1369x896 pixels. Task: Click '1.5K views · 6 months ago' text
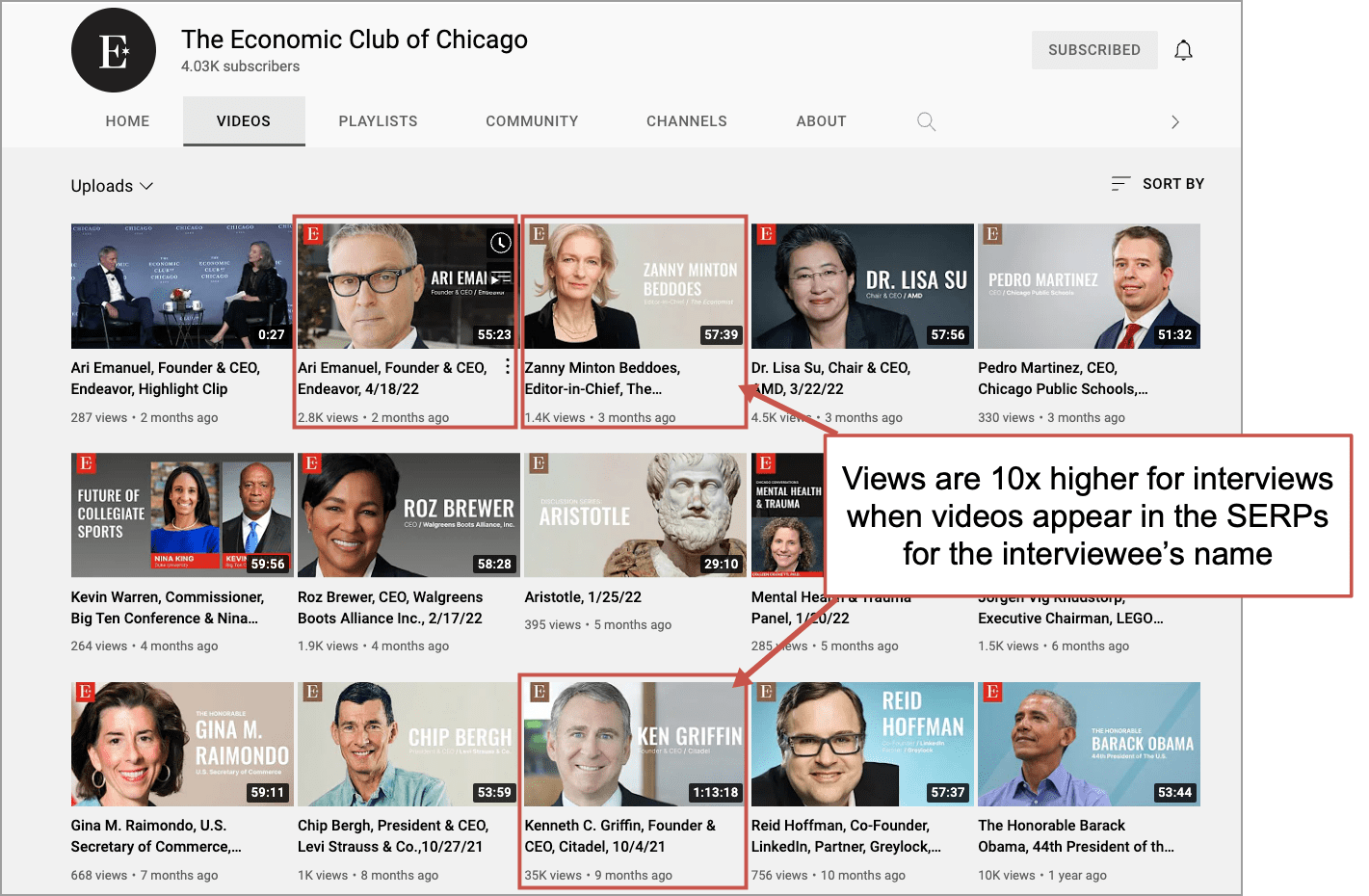[x=1054, y=646]
